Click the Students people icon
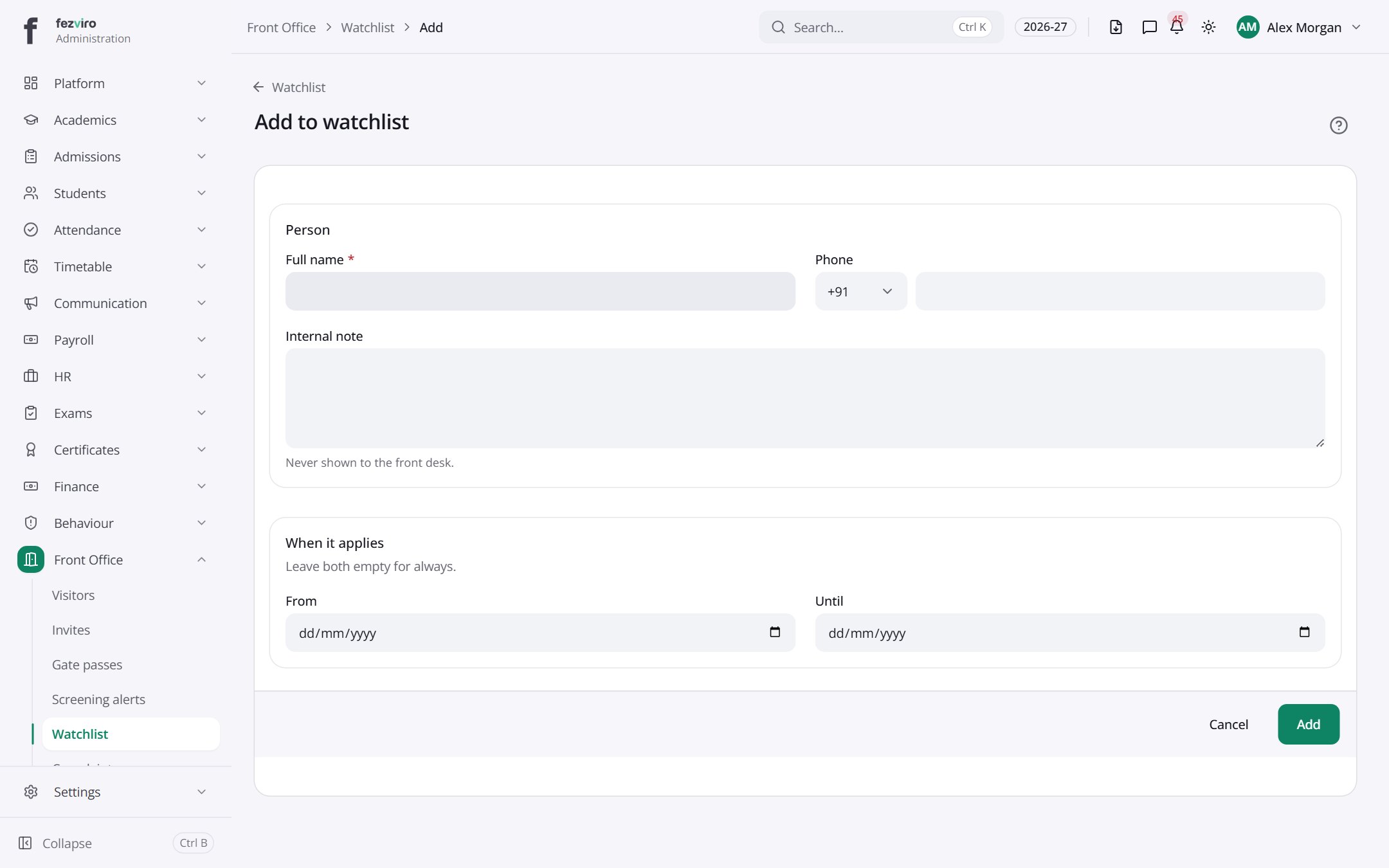The image size is (1389, 868). point(31,193)
